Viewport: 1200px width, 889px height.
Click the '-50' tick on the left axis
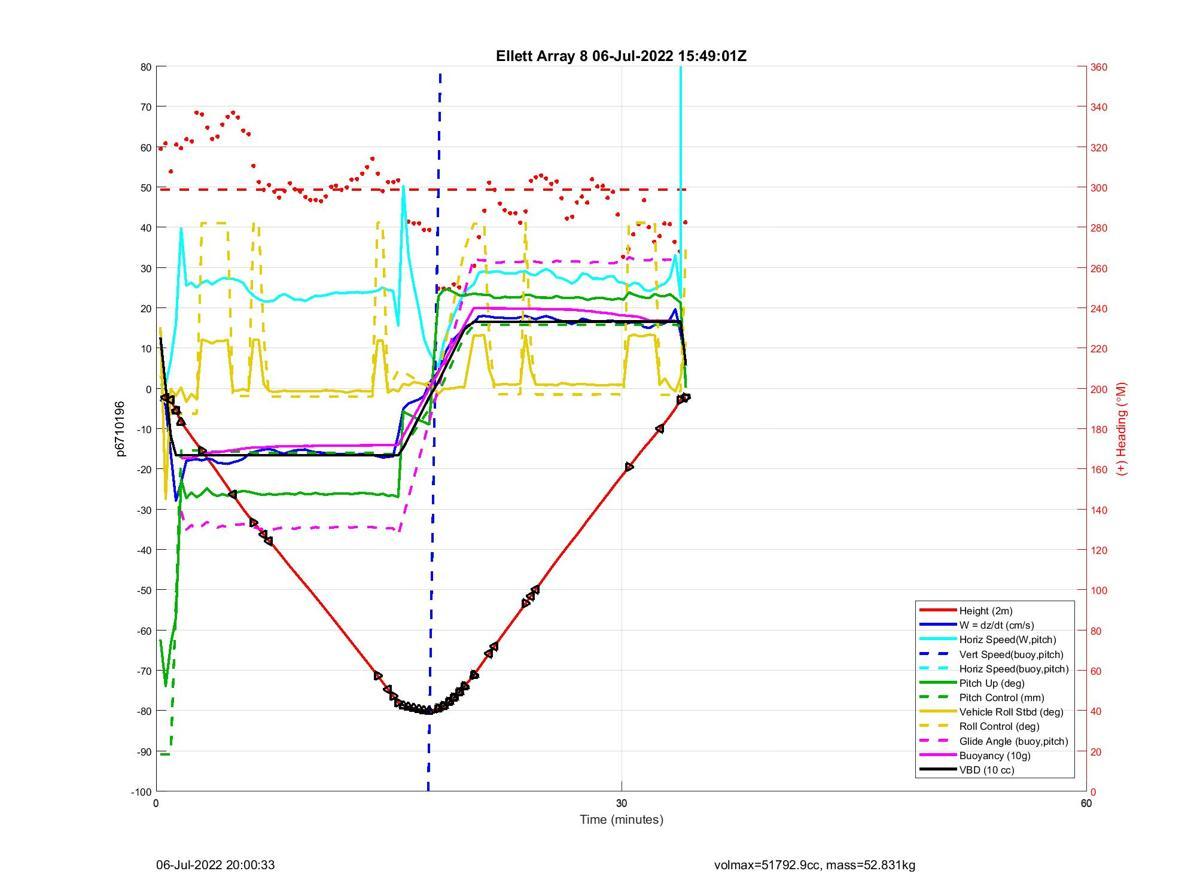[144, 590]
